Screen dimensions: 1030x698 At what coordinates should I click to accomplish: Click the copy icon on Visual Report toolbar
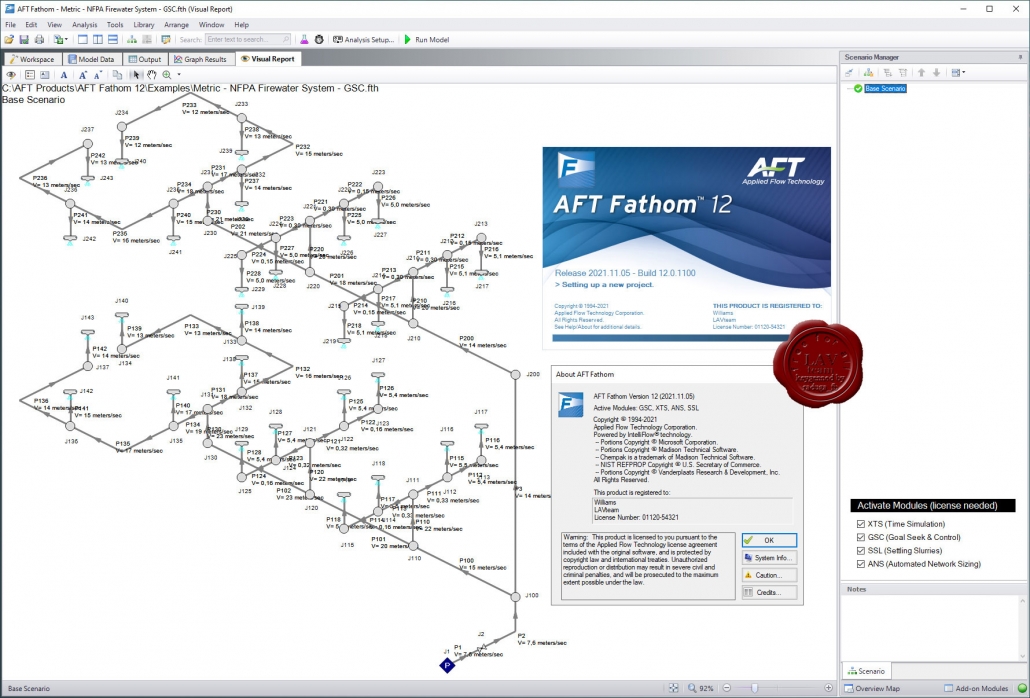[x=117, y=75]
